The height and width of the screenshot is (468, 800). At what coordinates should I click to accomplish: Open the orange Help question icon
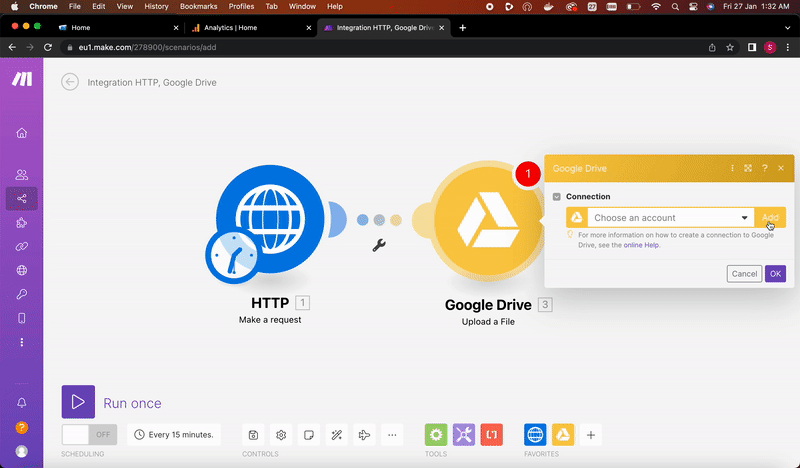tap(21, 427)
